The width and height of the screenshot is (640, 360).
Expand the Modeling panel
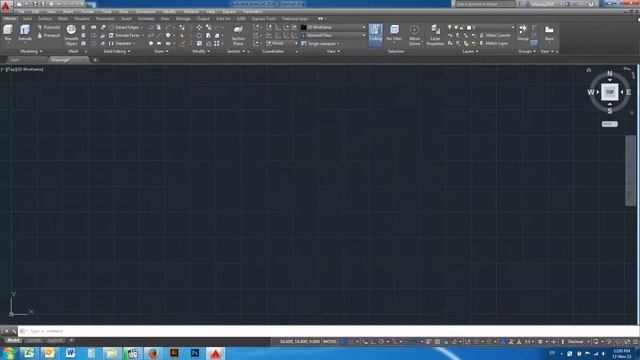(31, 51)
